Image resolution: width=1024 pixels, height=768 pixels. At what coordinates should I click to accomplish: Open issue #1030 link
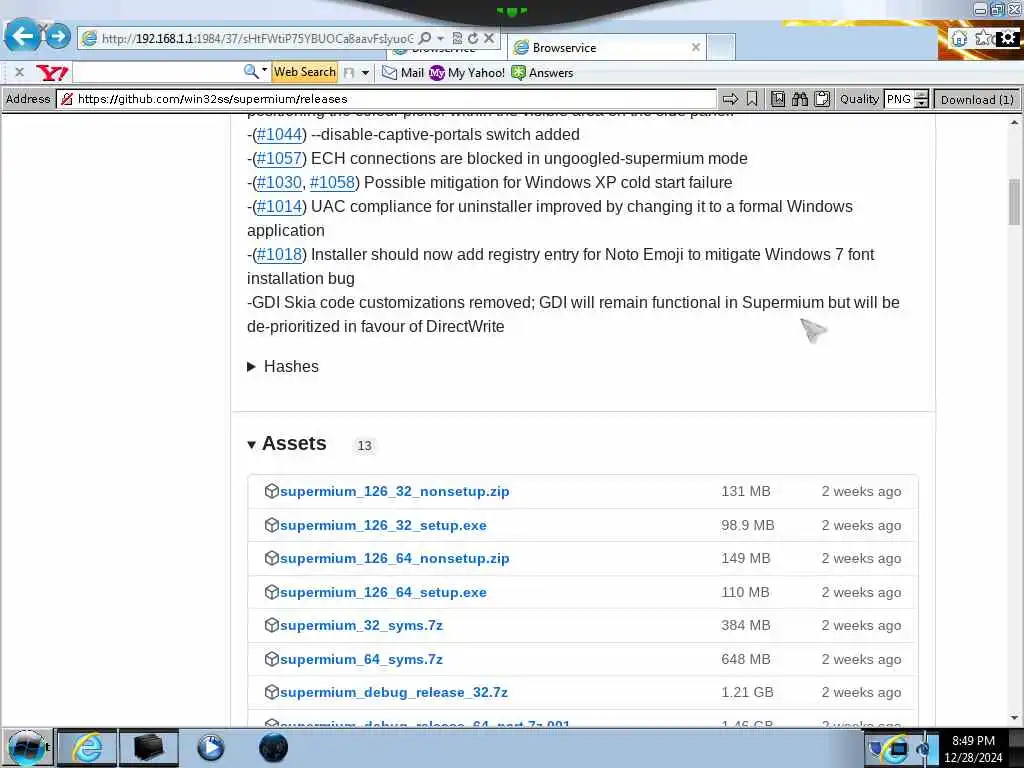tap(280, 182)
